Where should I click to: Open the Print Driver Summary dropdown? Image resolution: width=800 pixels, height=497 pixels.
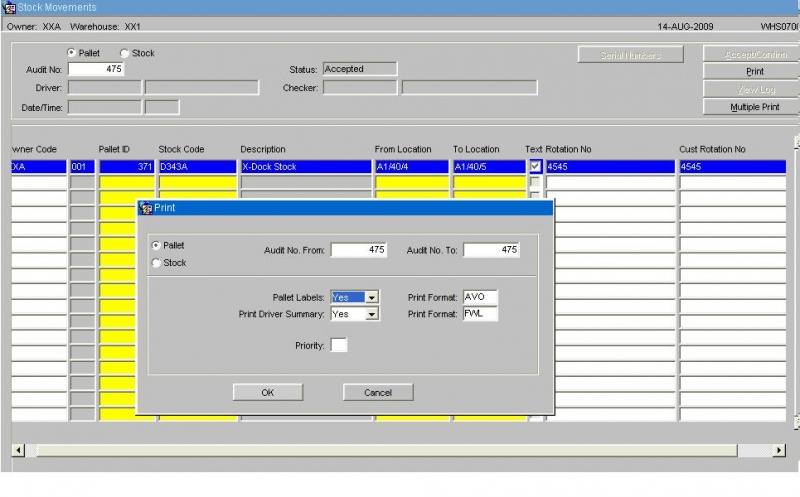pos(372,314)
